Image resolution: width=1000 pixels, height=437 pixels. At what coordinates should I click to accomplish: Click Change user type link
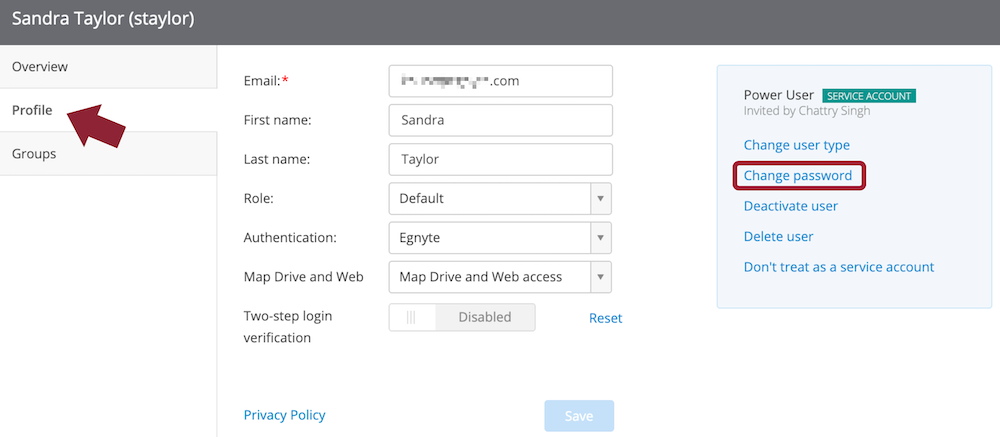point(796,145)
